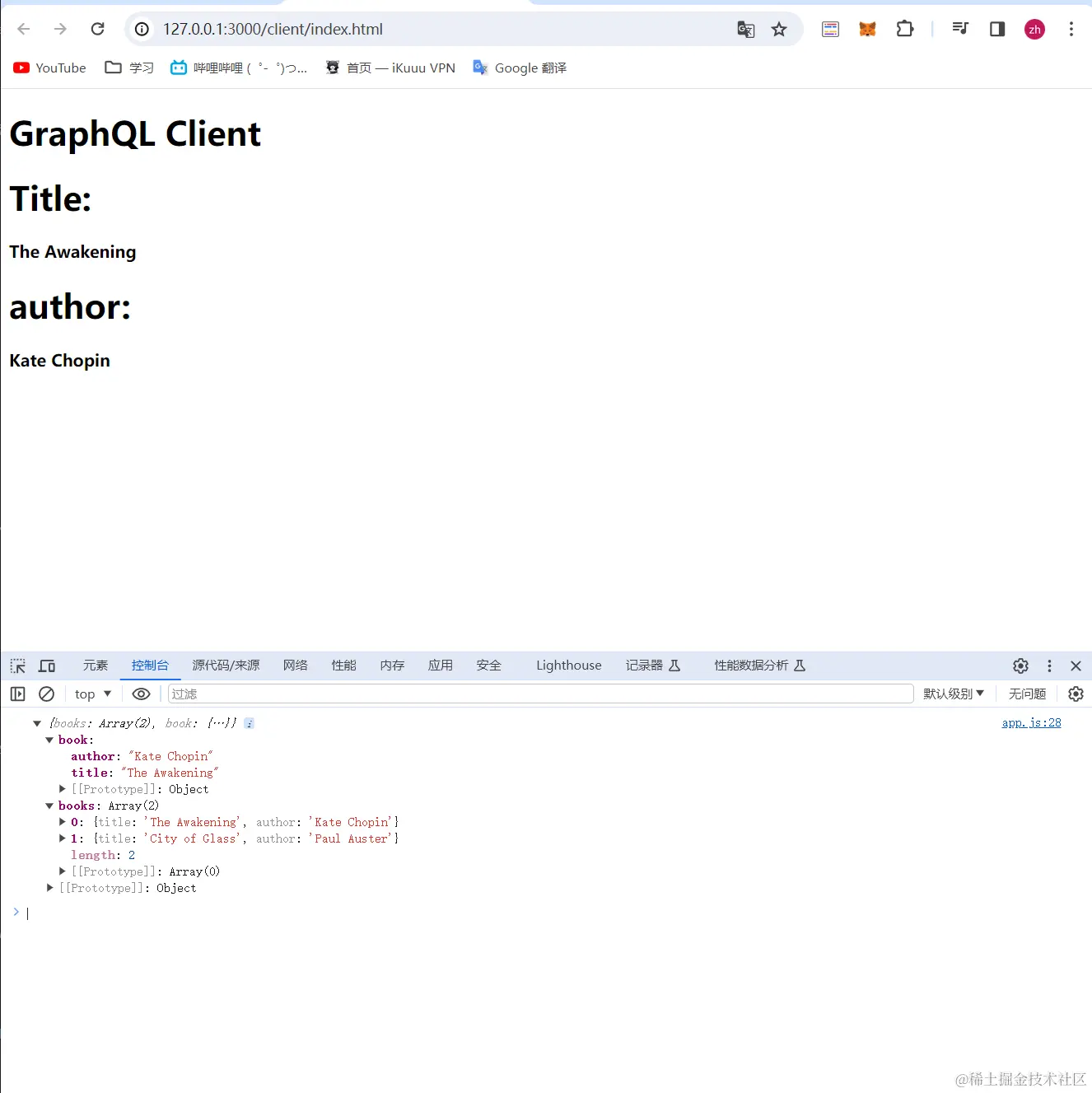
Task: Expand books array item 0
Action: tap(63, 822)
